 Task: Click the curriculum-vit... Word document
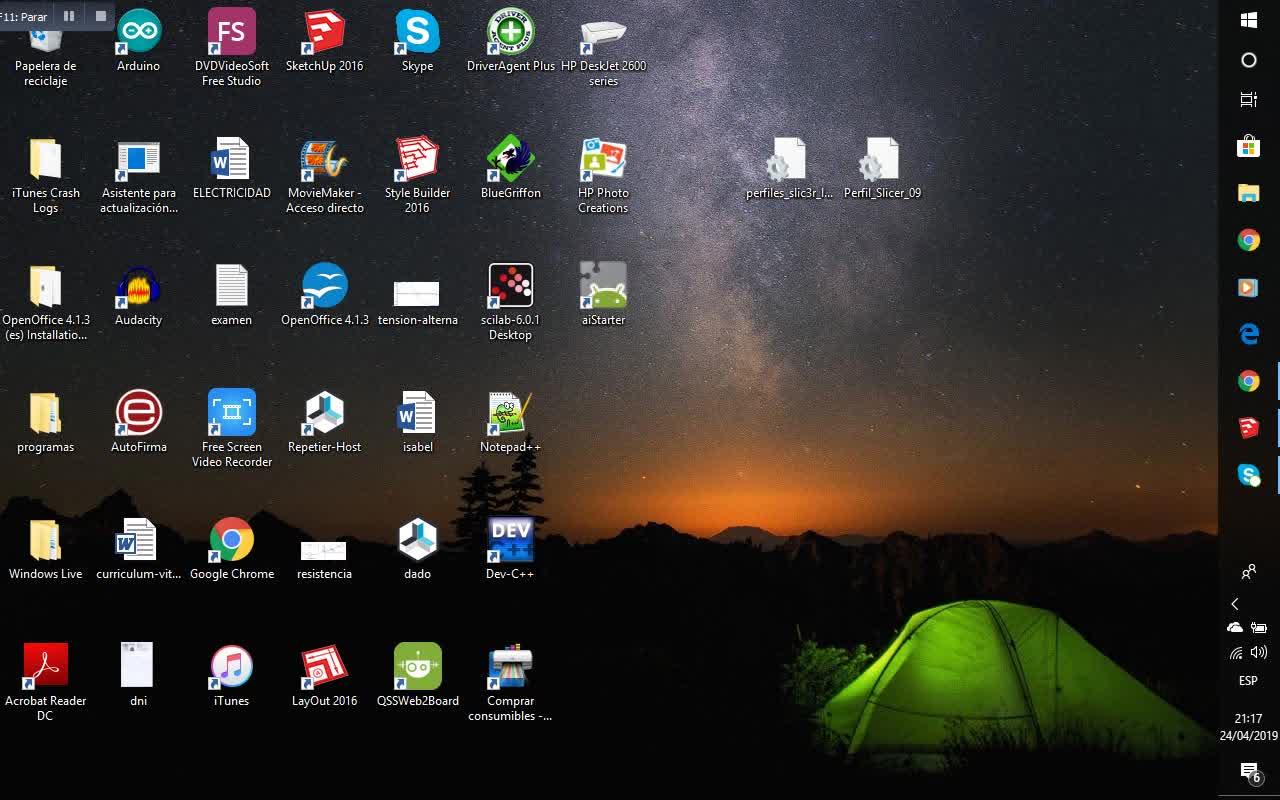coord(138,549)
